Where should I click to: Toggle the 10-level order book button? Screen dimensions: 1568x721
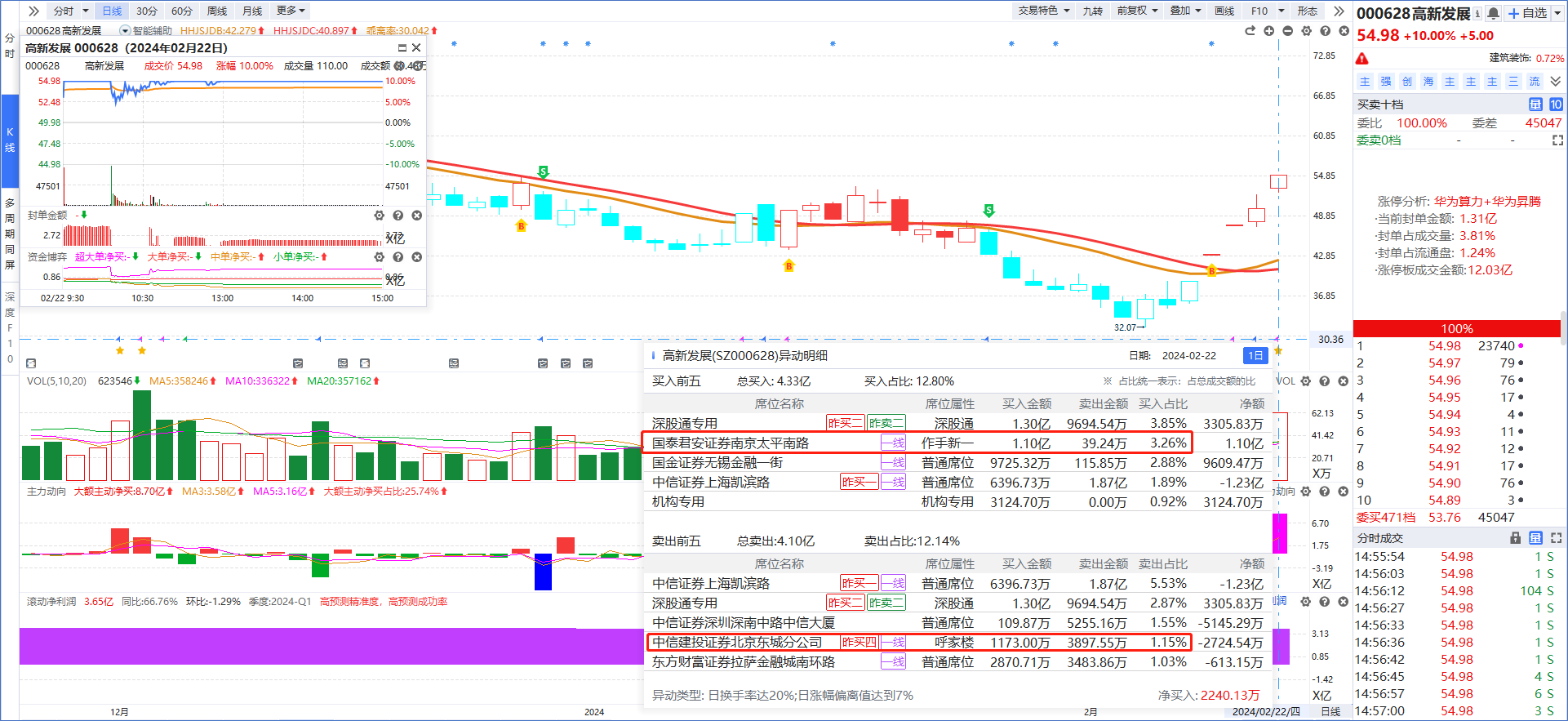[1555, 105]
